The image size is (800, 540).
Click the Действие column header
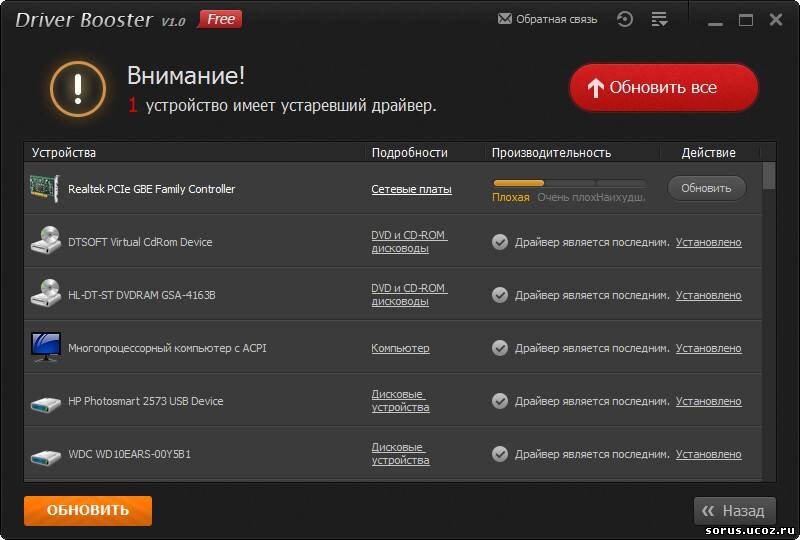(x=708, y=153)
